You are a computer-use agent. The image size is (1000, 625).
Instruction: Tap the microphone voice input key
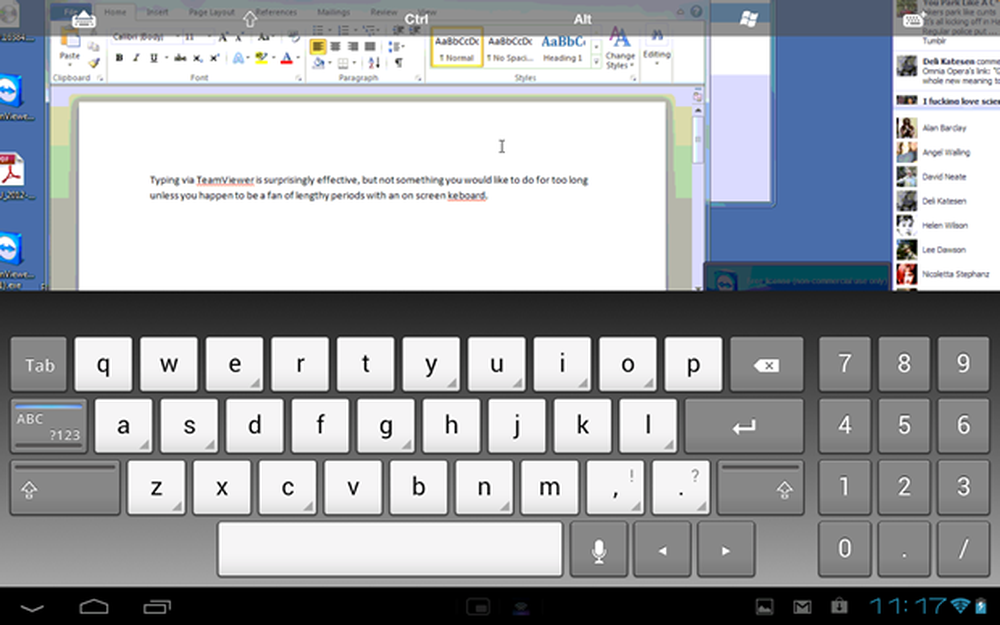click(598, 550)
